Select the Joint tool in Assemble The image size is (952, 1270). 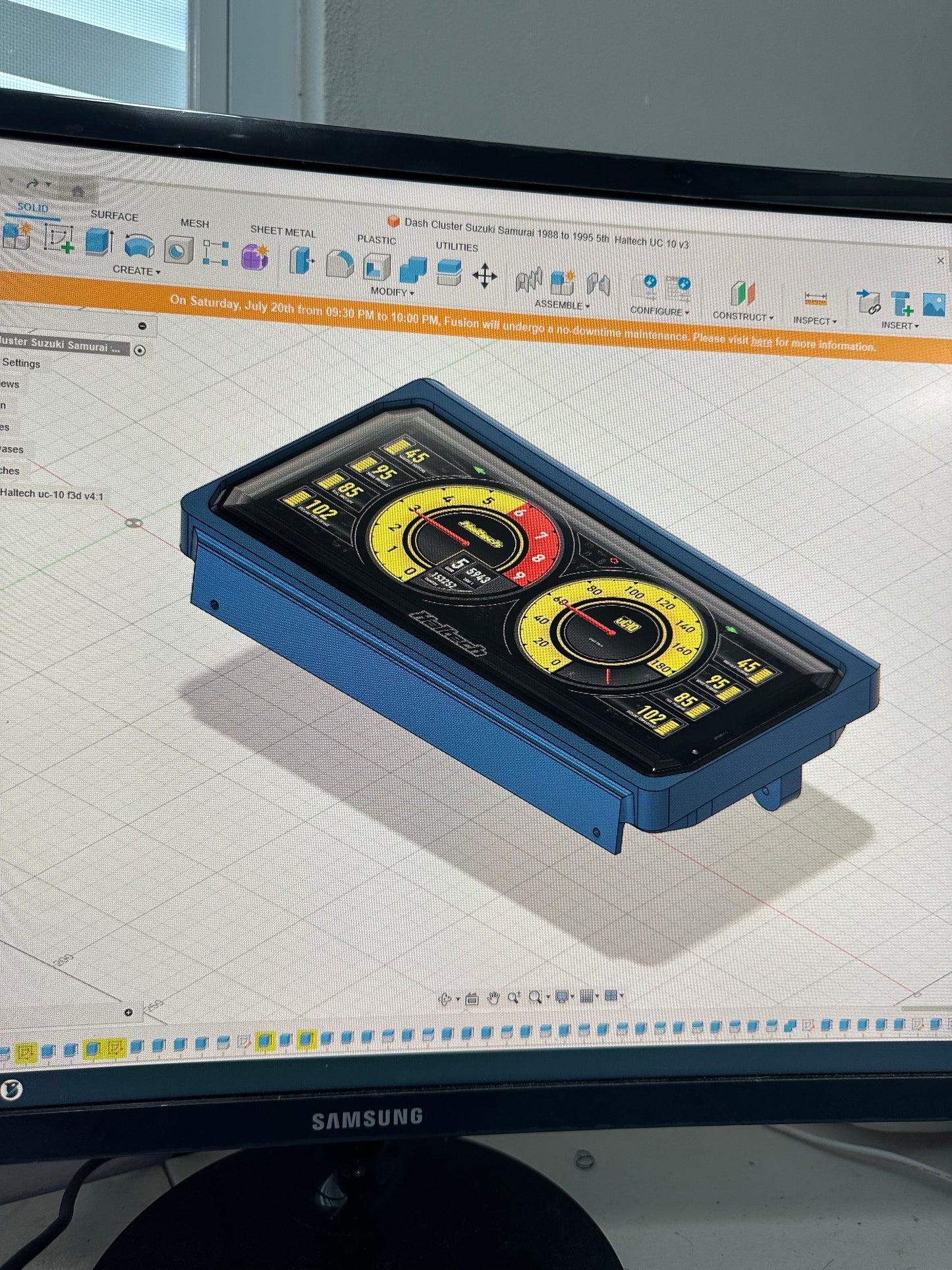click(528, 280)
